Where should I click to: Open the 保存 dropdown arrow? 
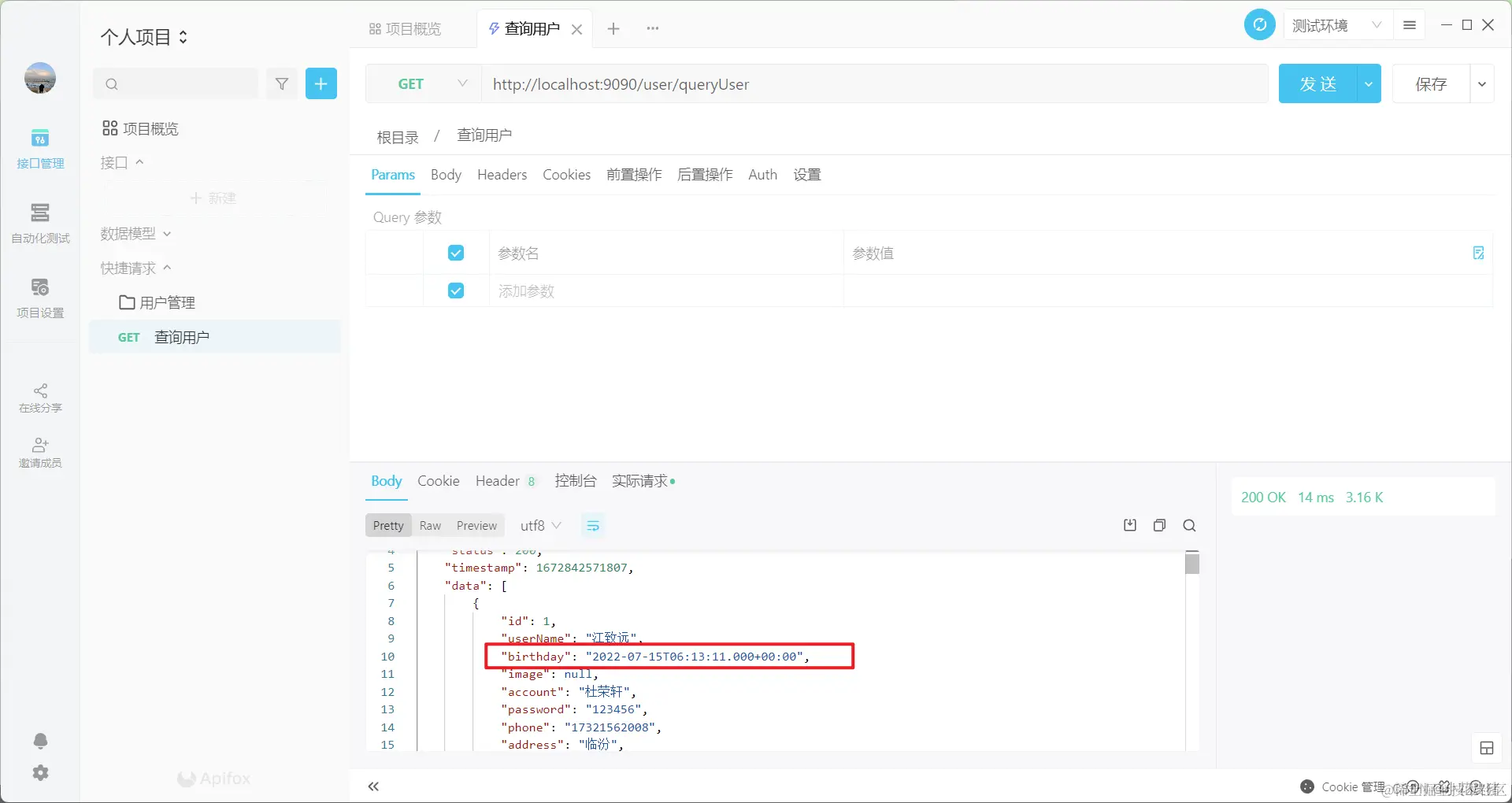(x=1482, y=83)
